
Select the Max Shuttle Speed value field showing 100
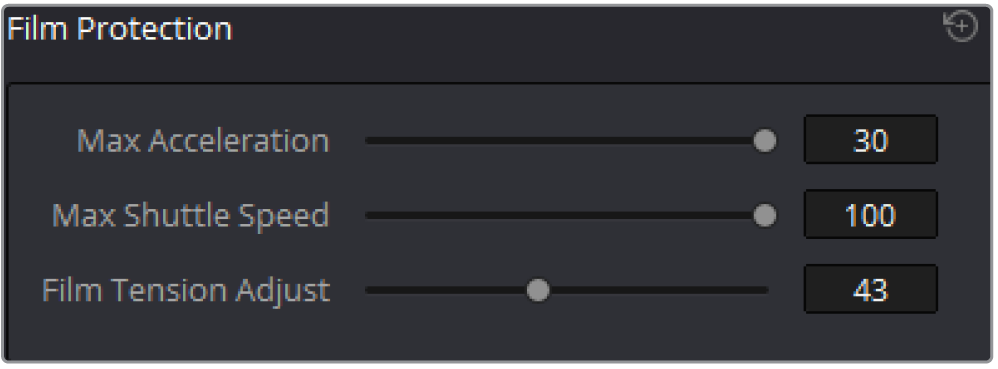point(871,215)
